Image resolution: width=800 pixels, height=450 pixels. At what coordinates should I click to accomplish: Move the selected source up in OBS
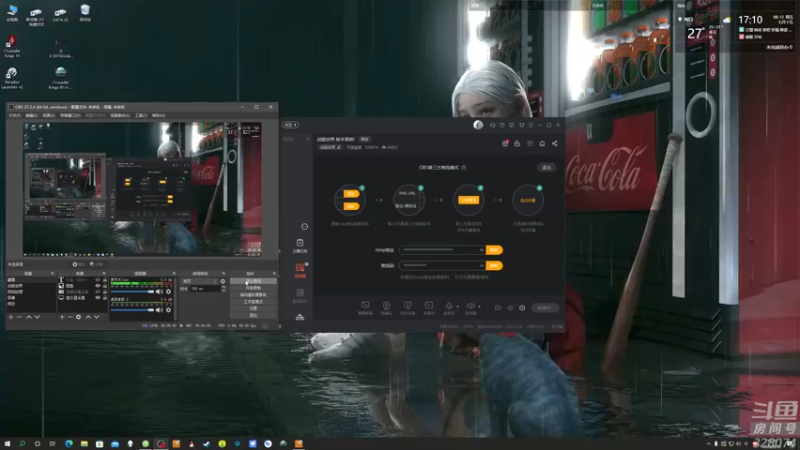coord(88,317)
